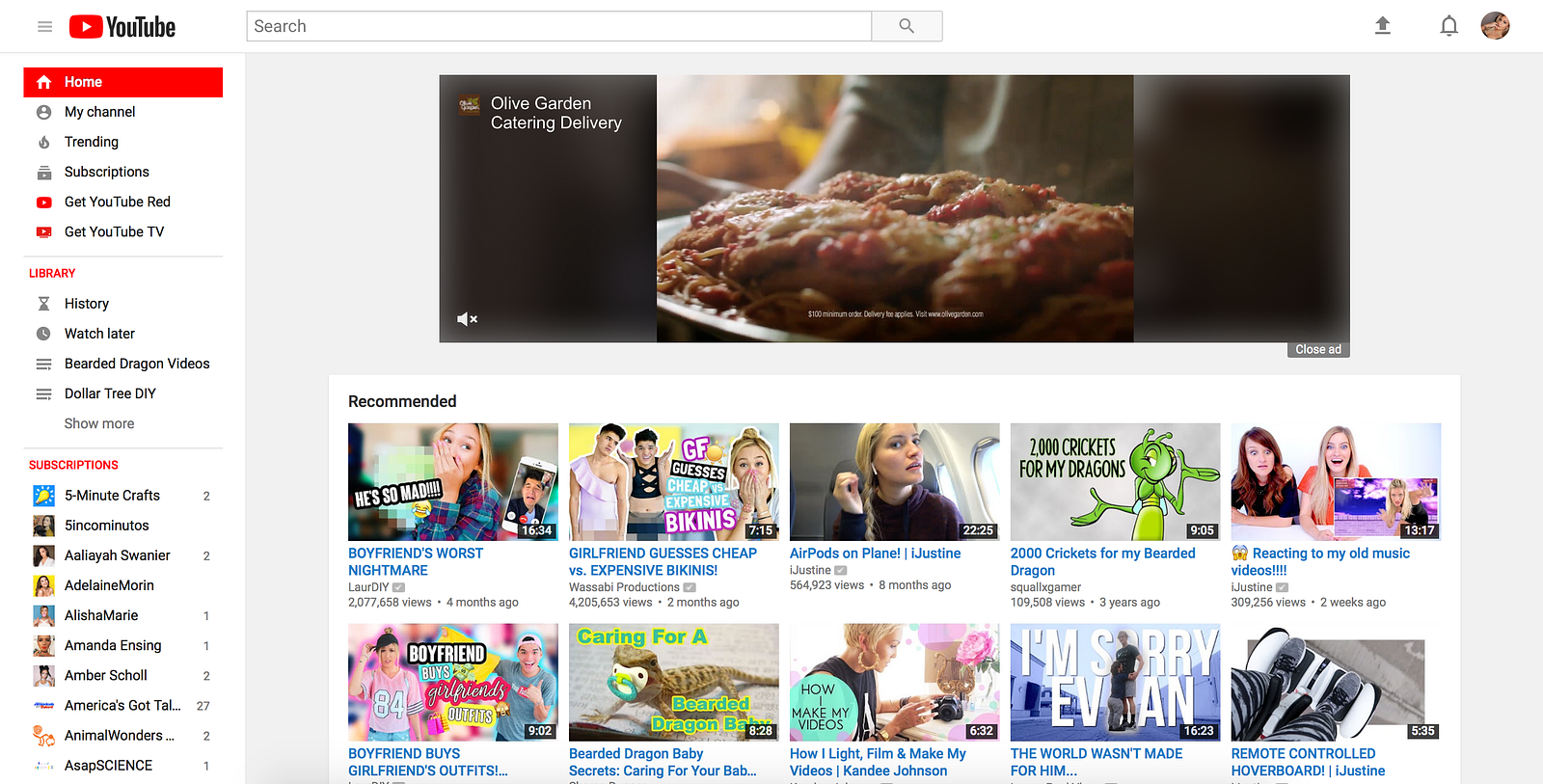Click the My channel person icon
The width and height of the screenshot is (1543, 784).
[x=43, y=112]
